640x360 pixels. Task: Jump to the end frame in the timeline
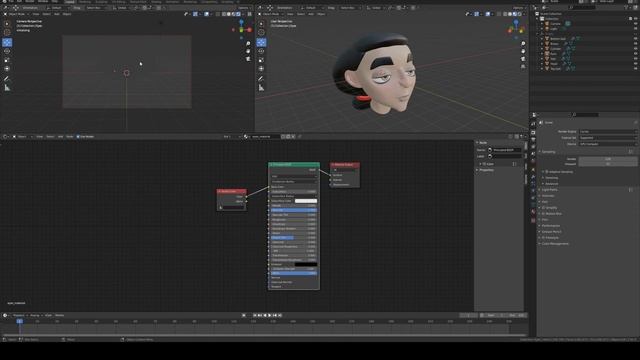click(x=280, y=315)
